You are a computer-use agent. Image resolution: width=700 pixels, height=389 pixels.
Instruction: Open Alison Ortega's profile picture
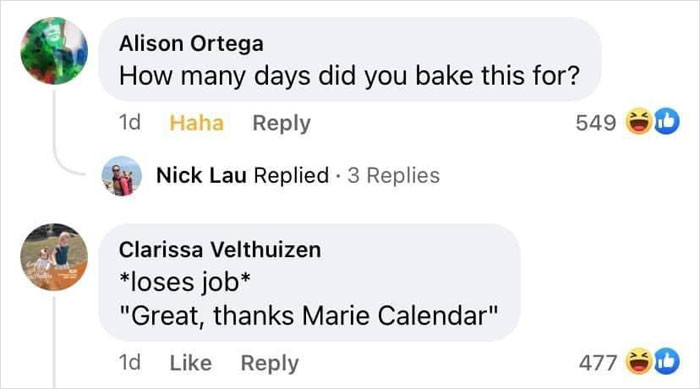click(54, 50)
